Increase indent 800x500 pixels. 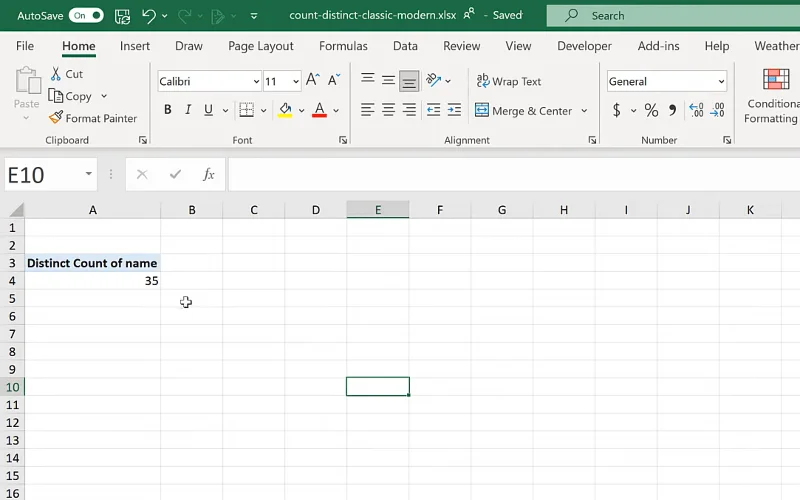click(454, 110)
